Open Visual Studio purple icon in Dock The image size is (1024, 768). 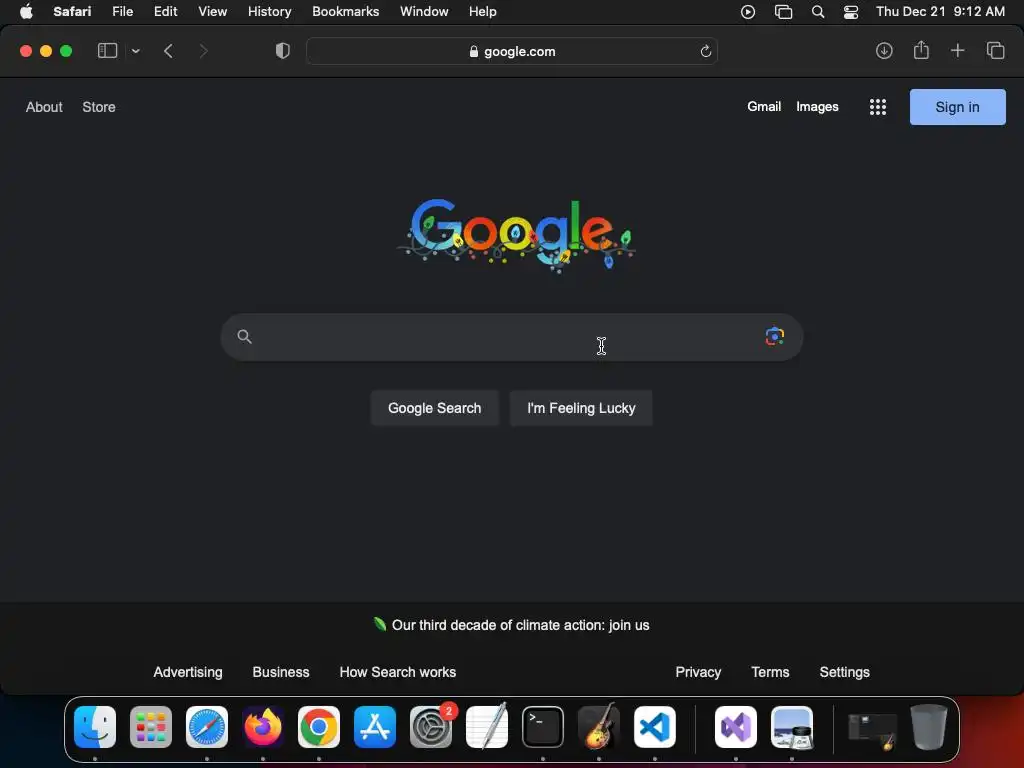tap(736, 727)
